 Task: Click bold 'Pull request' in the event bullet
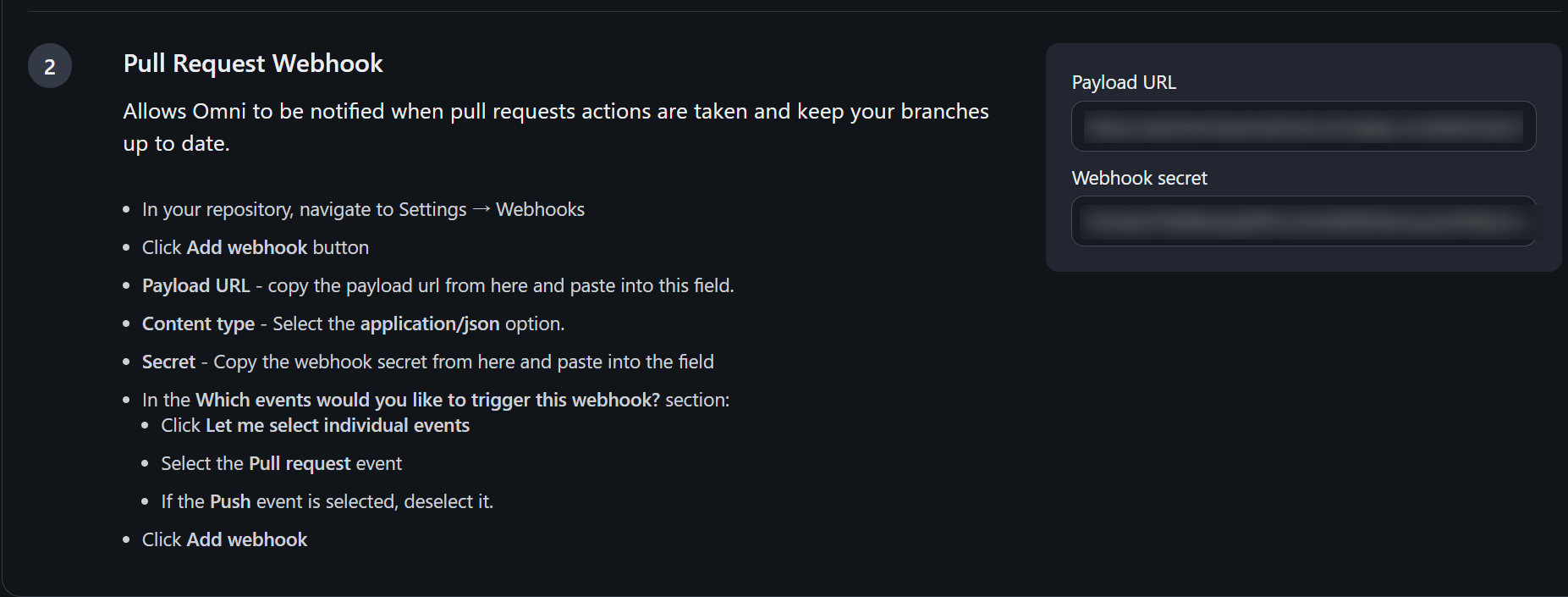[300, 463]
